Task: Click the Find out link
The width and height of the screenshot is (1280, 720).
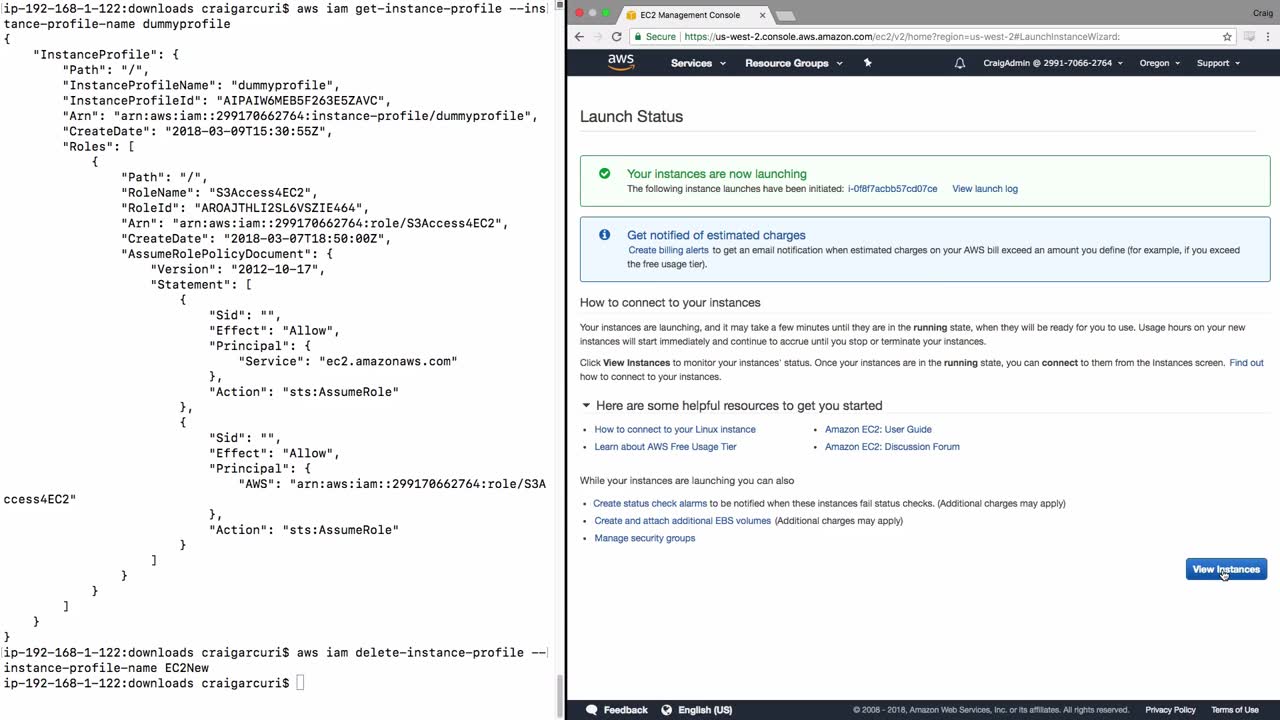Action: click(x=1246, y=363)
